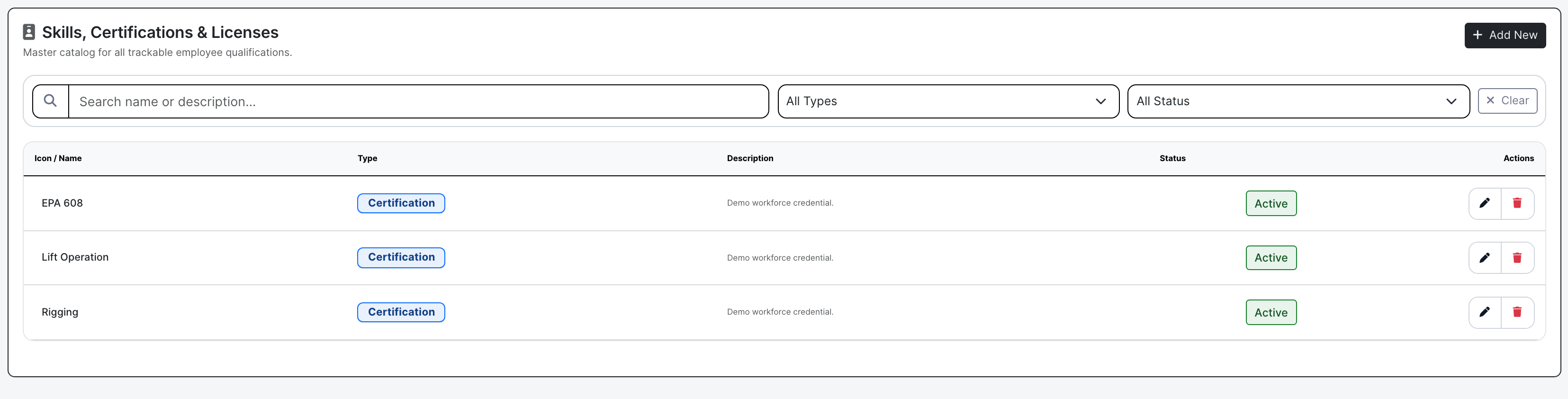Click the Active status of Rigging
The height and width of the screenshot is (399, 1568).
1271,312
